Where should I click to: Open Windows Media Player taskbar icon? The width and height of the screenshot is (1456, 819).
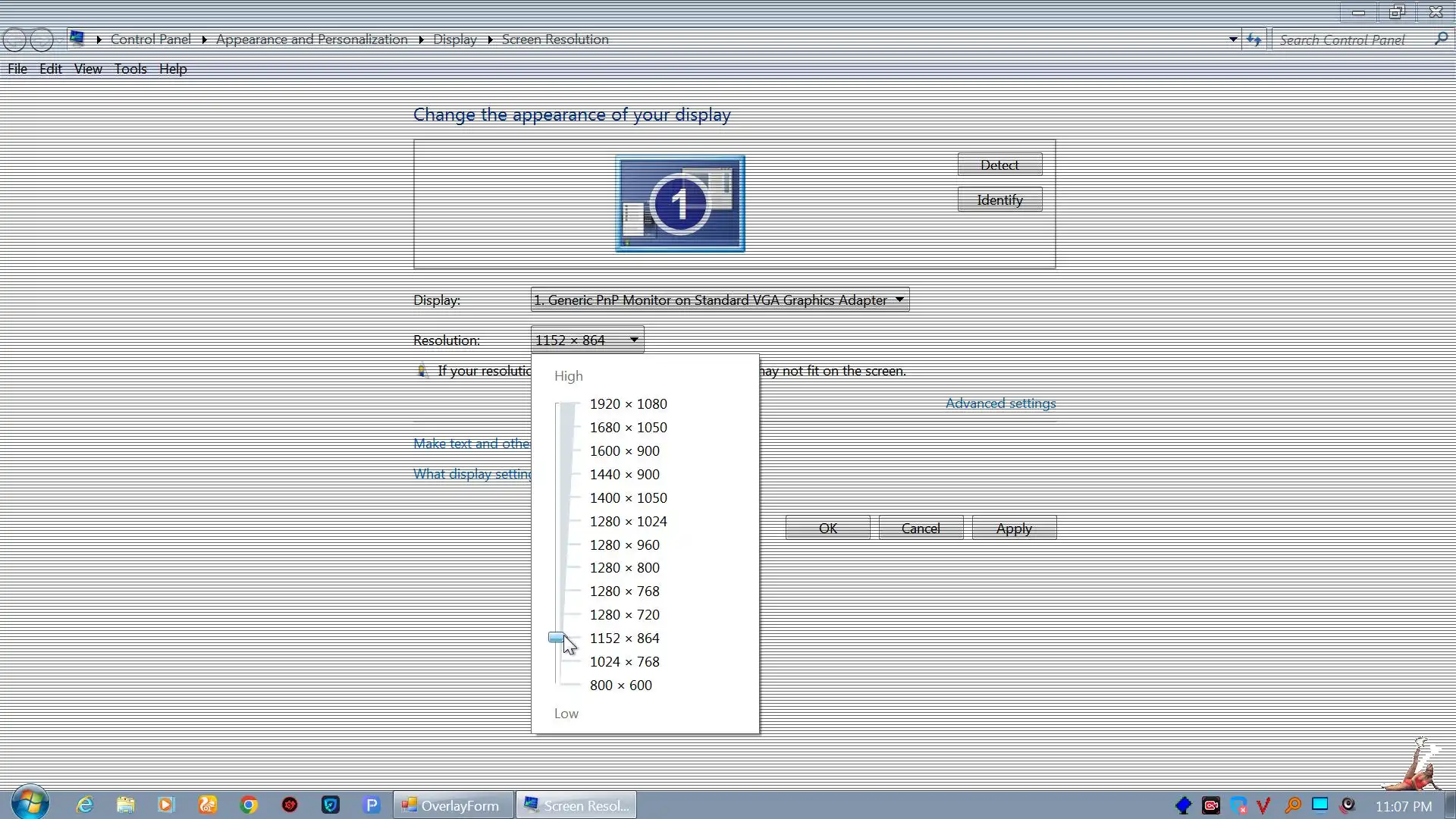click(x=166, y=805)
